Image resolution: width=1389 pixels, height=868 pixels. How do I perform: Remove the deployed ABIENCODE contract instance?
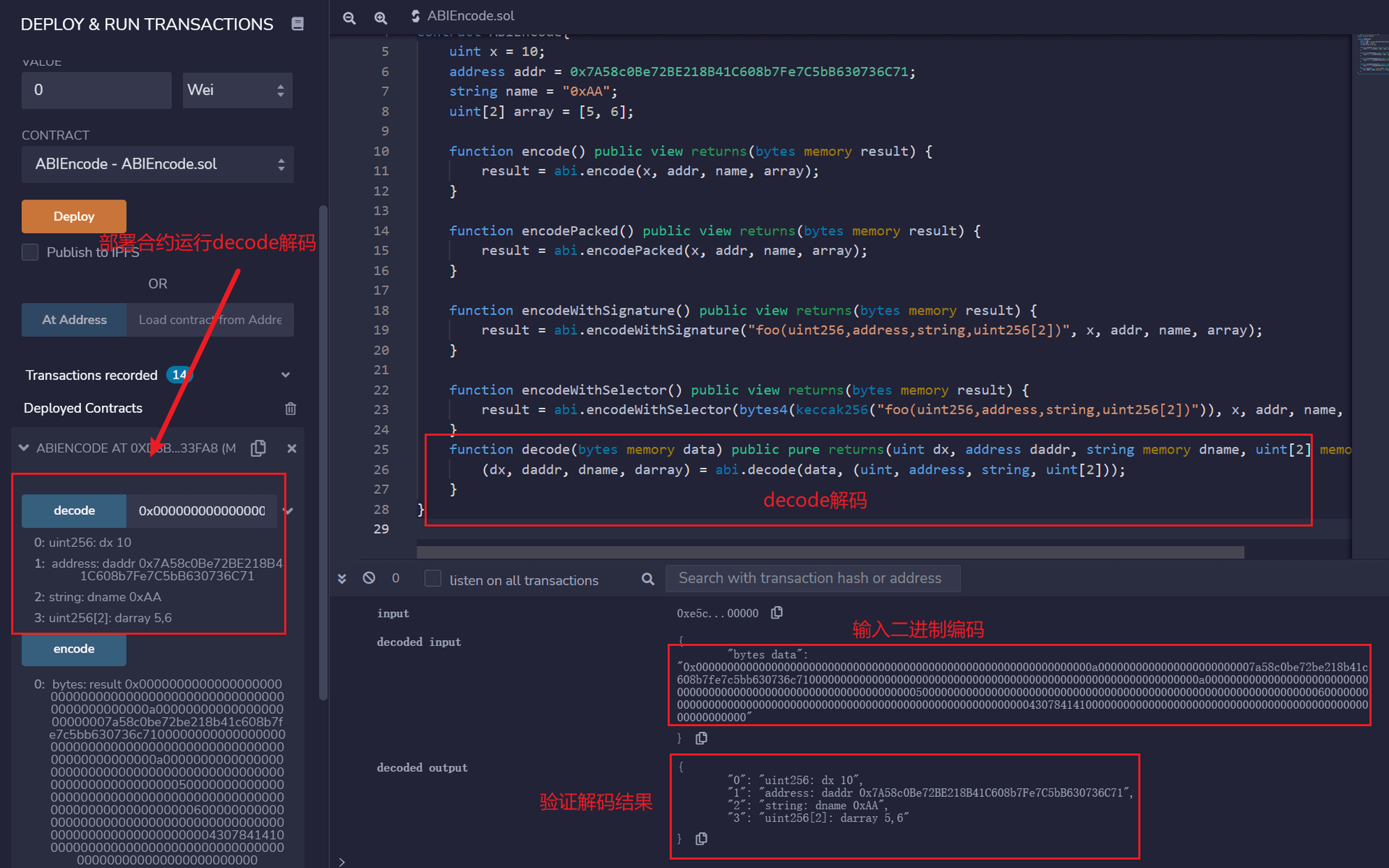[292, 448]
